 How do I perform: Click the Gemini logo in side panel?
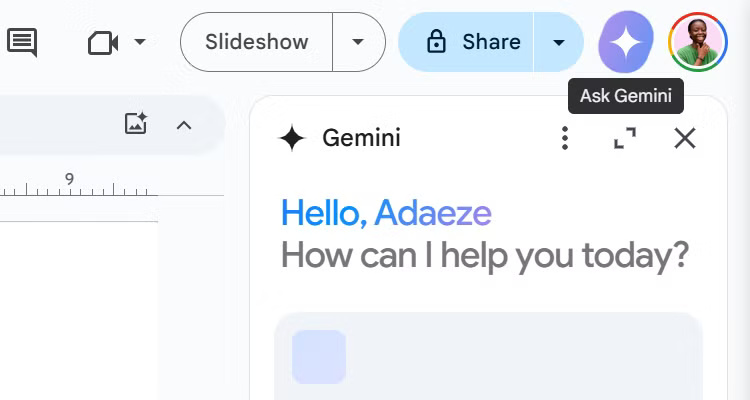(x=291, y=138)
